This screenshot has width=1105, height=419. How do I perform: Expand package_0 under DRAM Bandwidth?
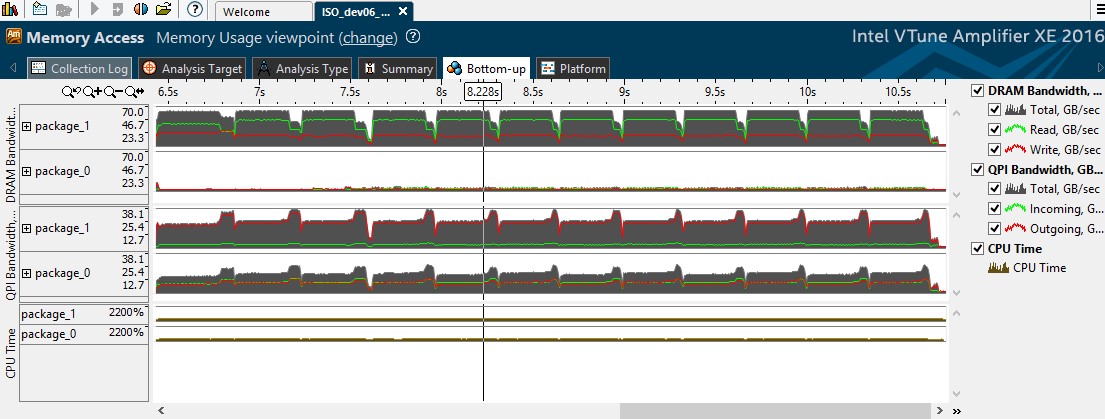pos(27,171)
